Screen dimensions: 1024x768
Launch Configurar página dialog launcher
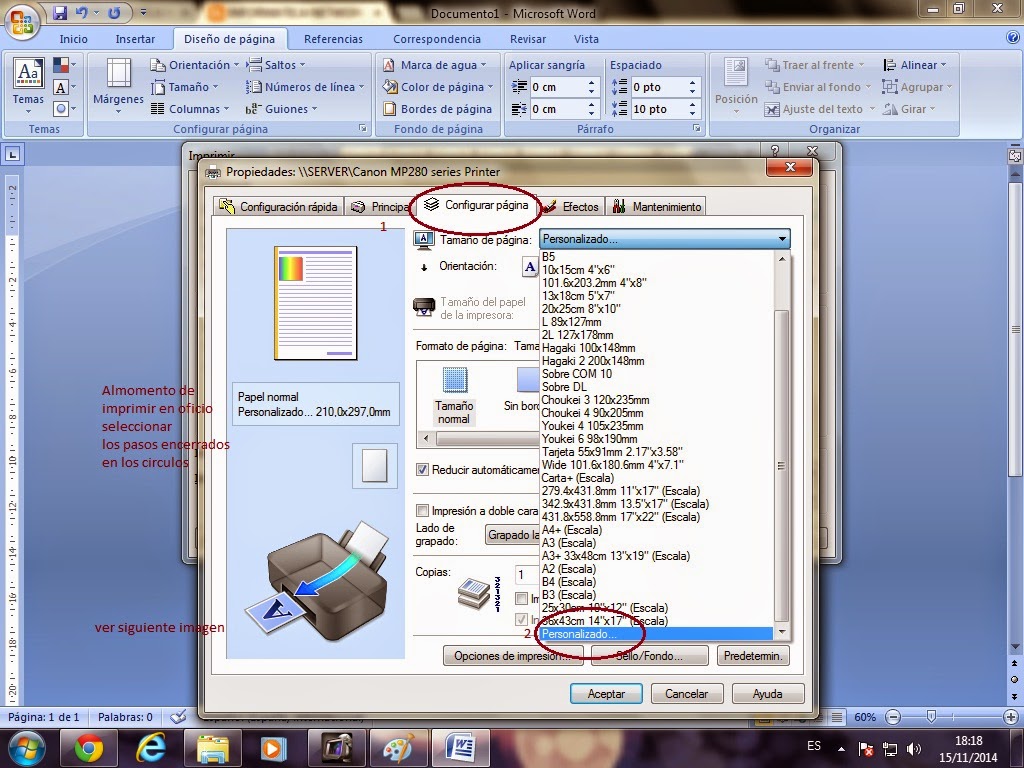362,129
